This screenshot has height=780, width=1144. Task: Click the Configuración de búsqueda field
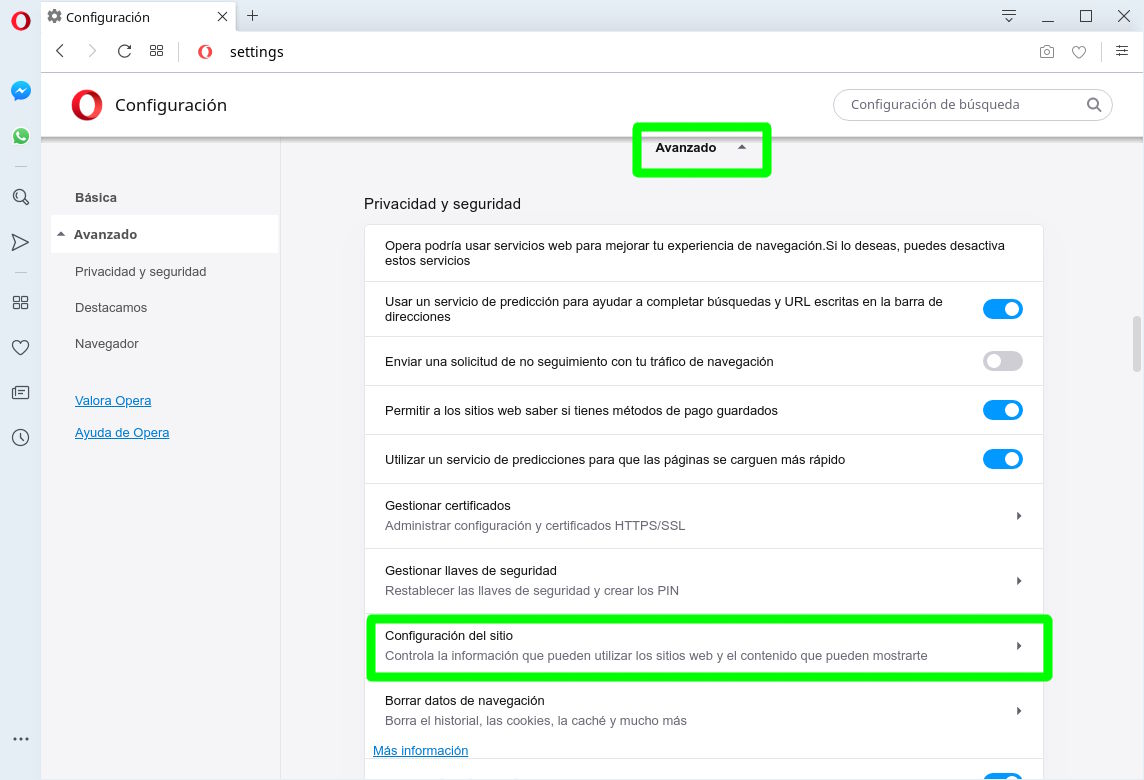(960, 105)
